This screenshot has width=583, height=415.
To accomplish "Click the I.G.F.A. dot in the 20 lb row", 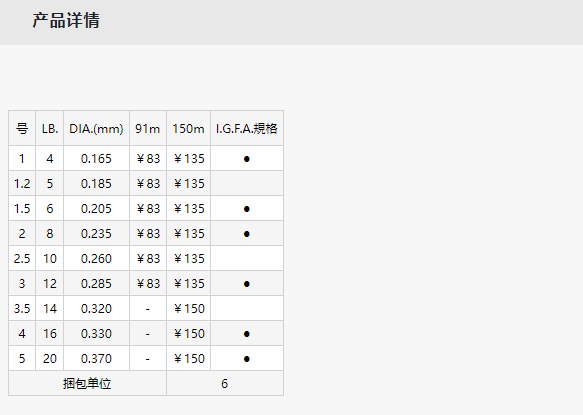I will point(247,359).
